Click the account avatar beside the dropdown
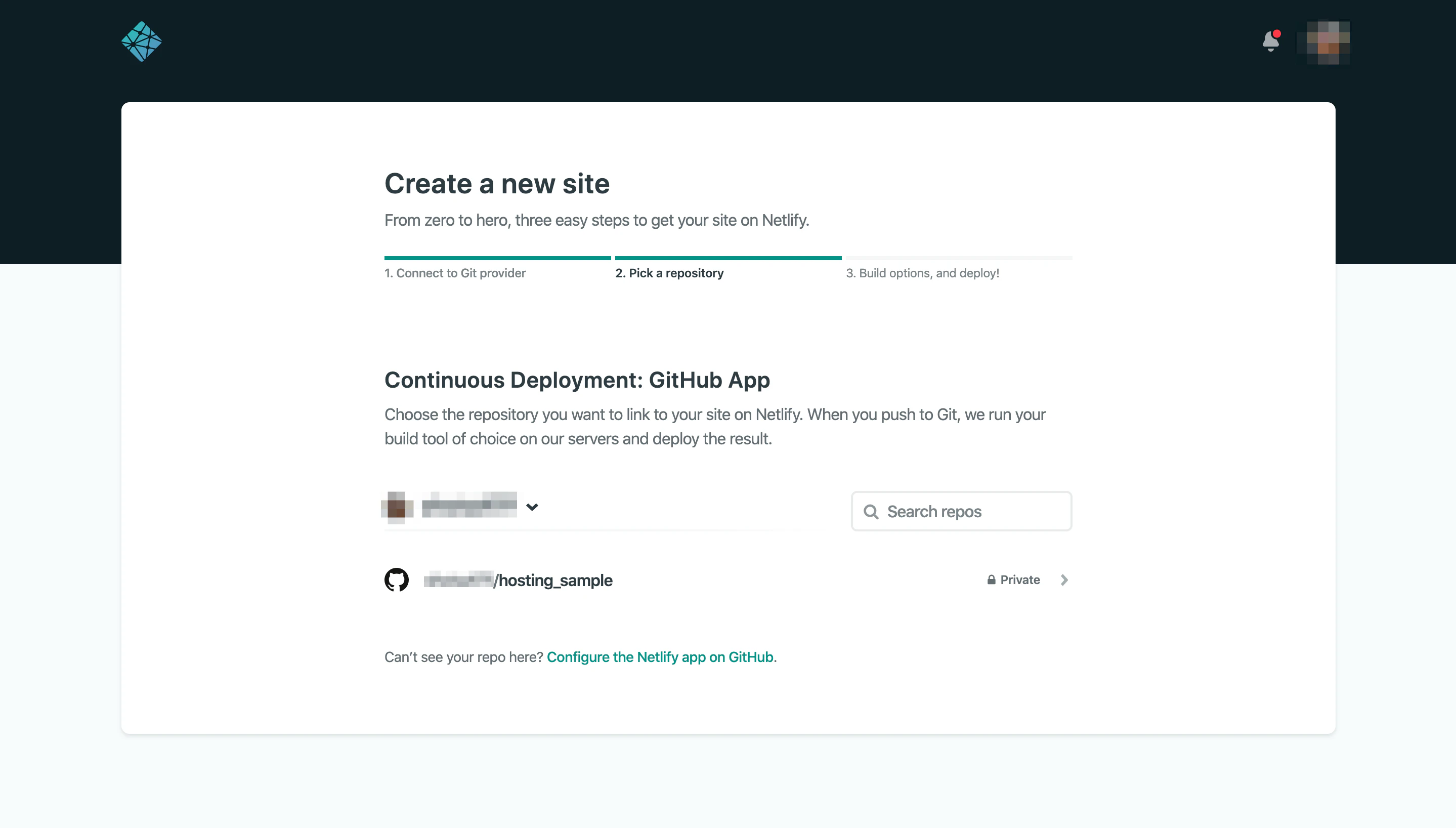The width and height of the screenshot is (1456, 828). pyautogui.click(x=397, y=506)
